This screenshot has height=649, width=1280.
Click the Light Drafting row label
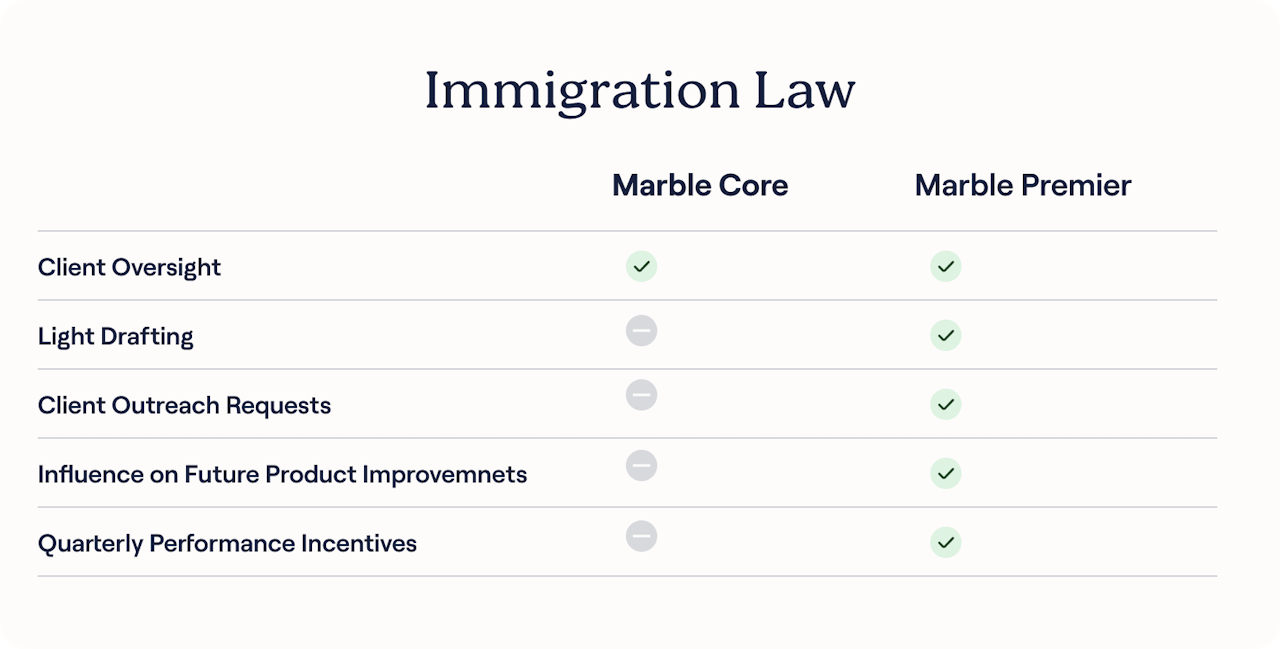coord(116,336)
